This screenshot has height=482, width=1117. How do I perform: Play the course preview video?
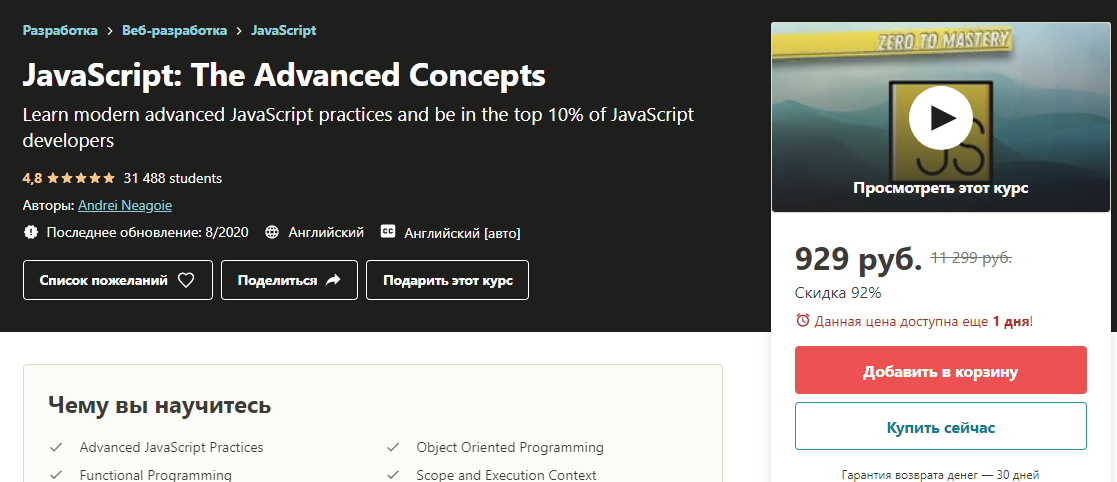click(940, 117)
